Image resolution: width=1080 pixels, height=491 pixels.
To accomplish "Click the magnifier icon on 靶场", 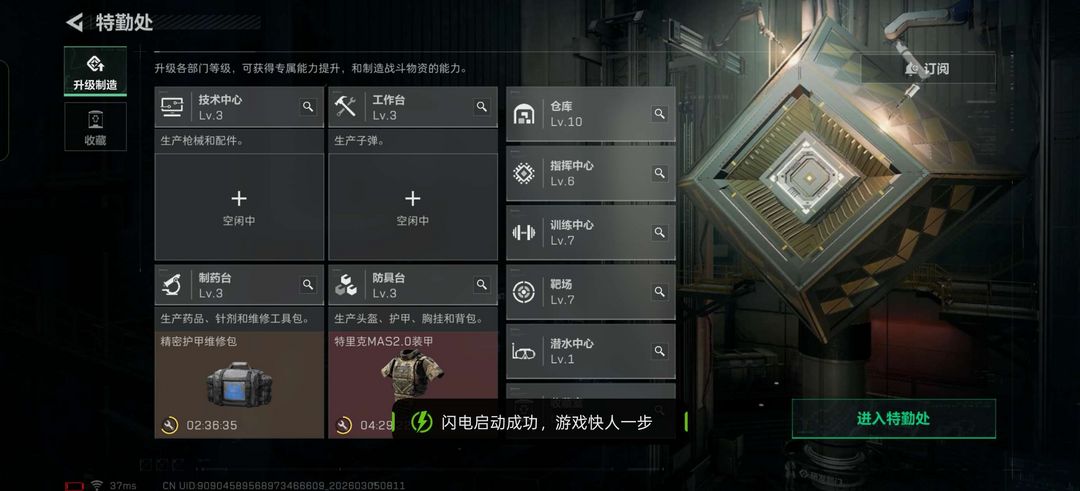I will (660, 292).
